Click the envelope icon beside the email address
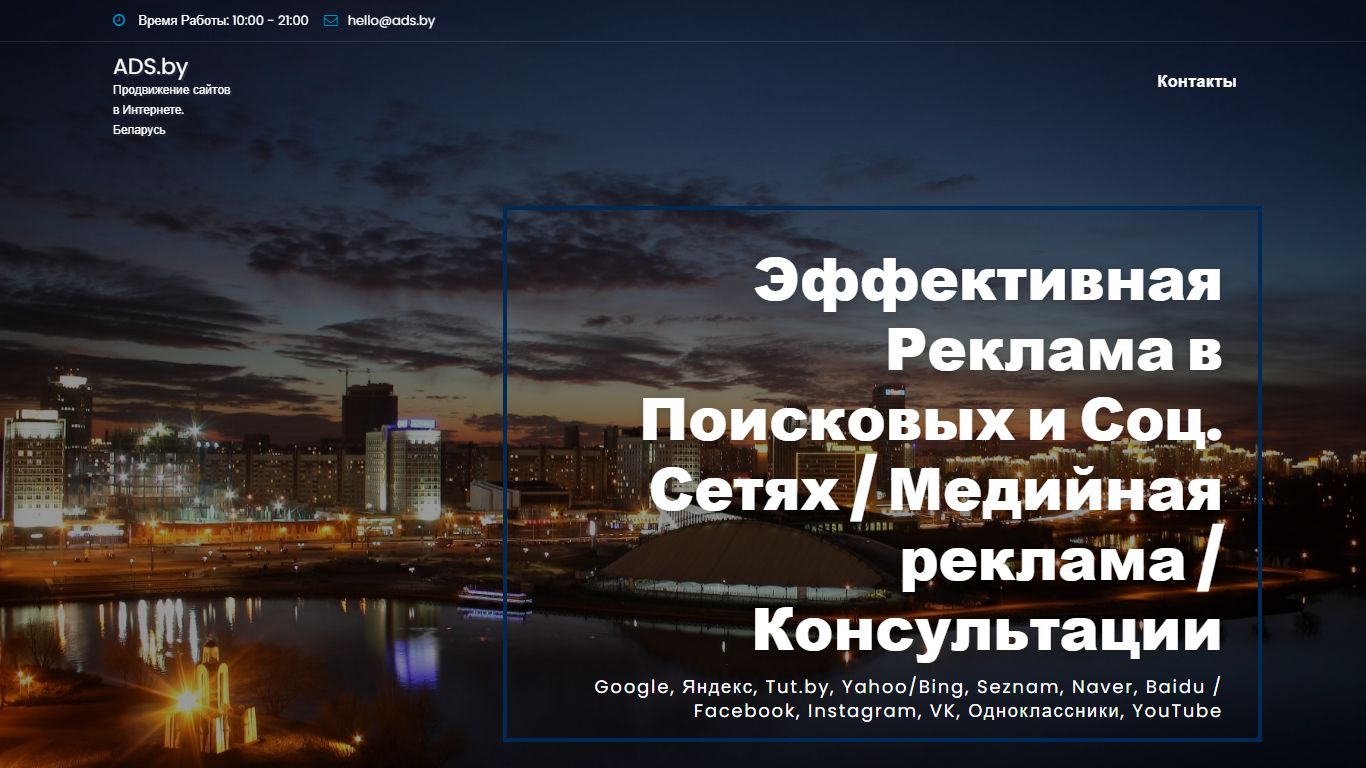 pos(331,20)
